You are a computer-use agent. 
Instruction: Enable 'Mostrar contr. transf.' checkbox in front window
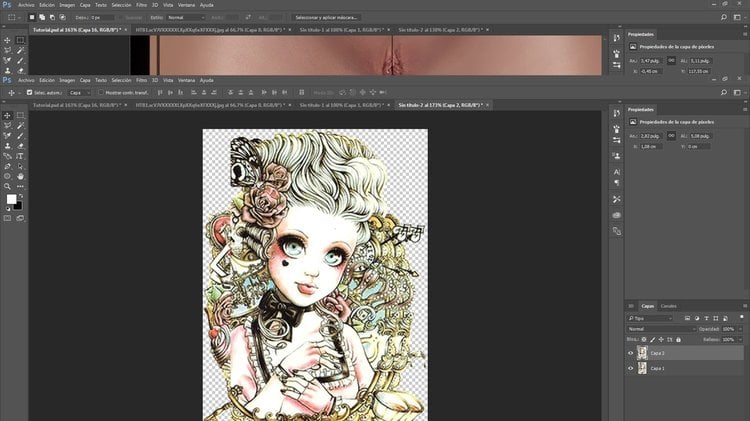[x=101, y=92]
